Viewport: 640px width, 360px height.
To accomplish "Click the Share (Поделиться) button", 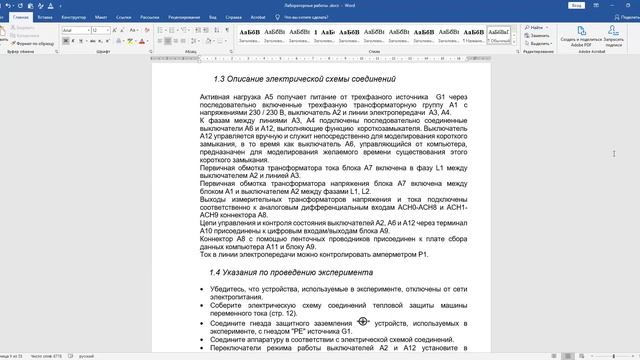I will click(627, 17).
